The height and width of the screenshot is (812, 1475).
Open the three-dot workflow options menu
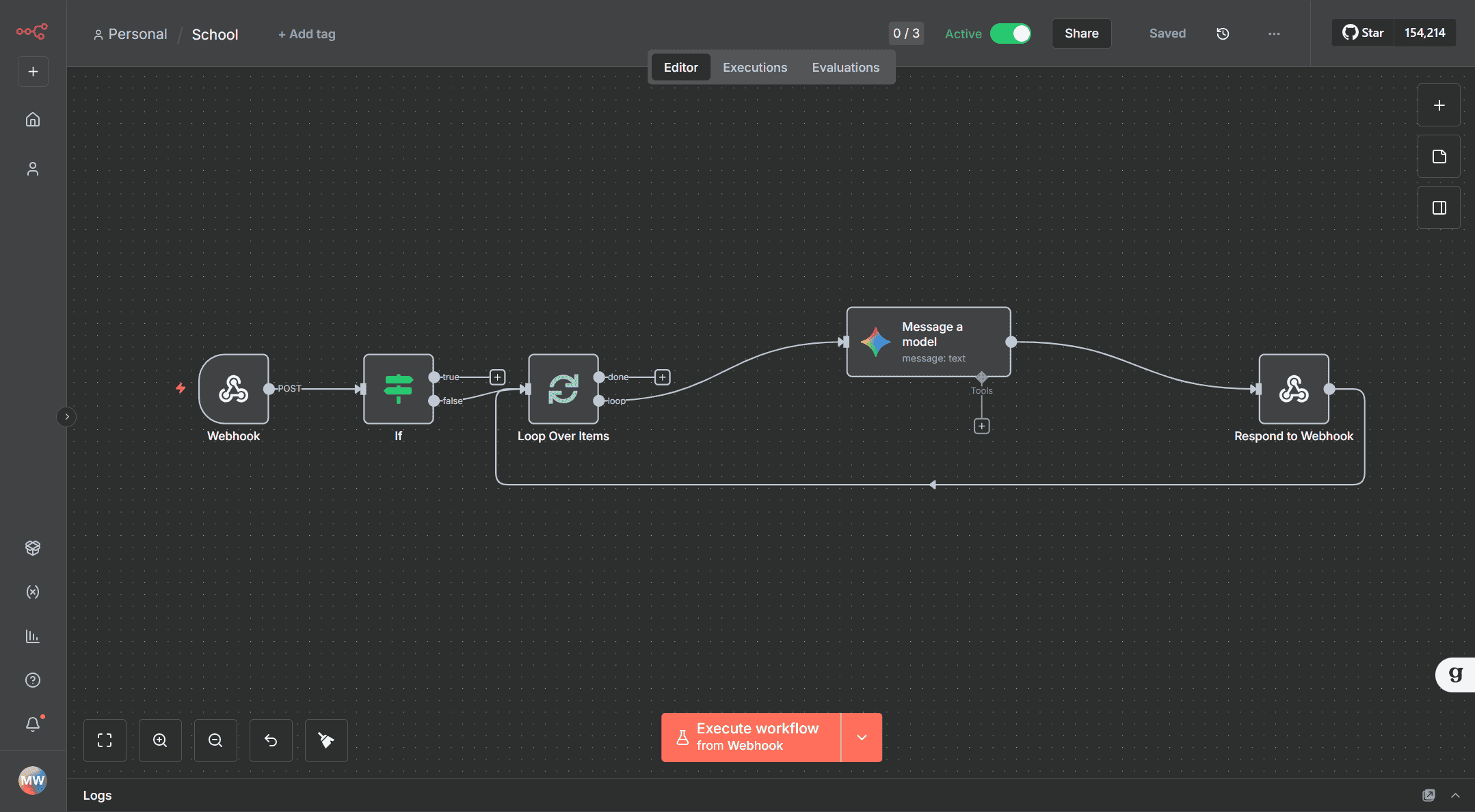(x=1274, y=33)
